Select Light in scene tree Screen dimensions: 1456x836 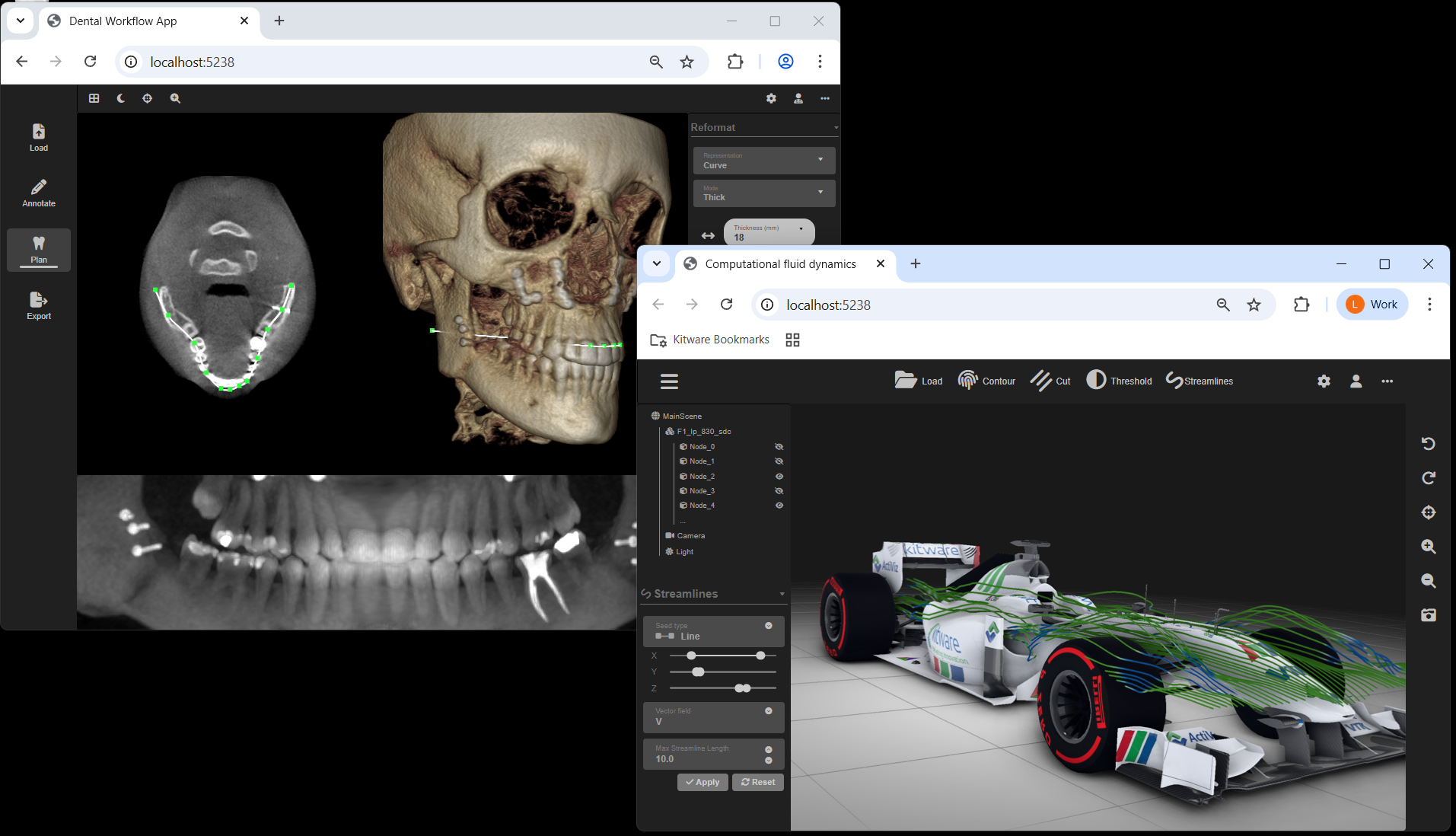click(x=679, y=552)
